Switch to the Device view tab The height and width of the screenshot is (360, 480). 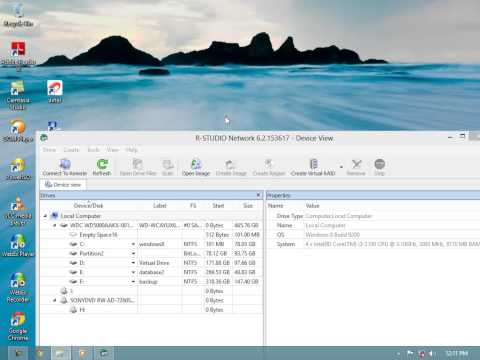pyautogui.click(x=63, y=185)
